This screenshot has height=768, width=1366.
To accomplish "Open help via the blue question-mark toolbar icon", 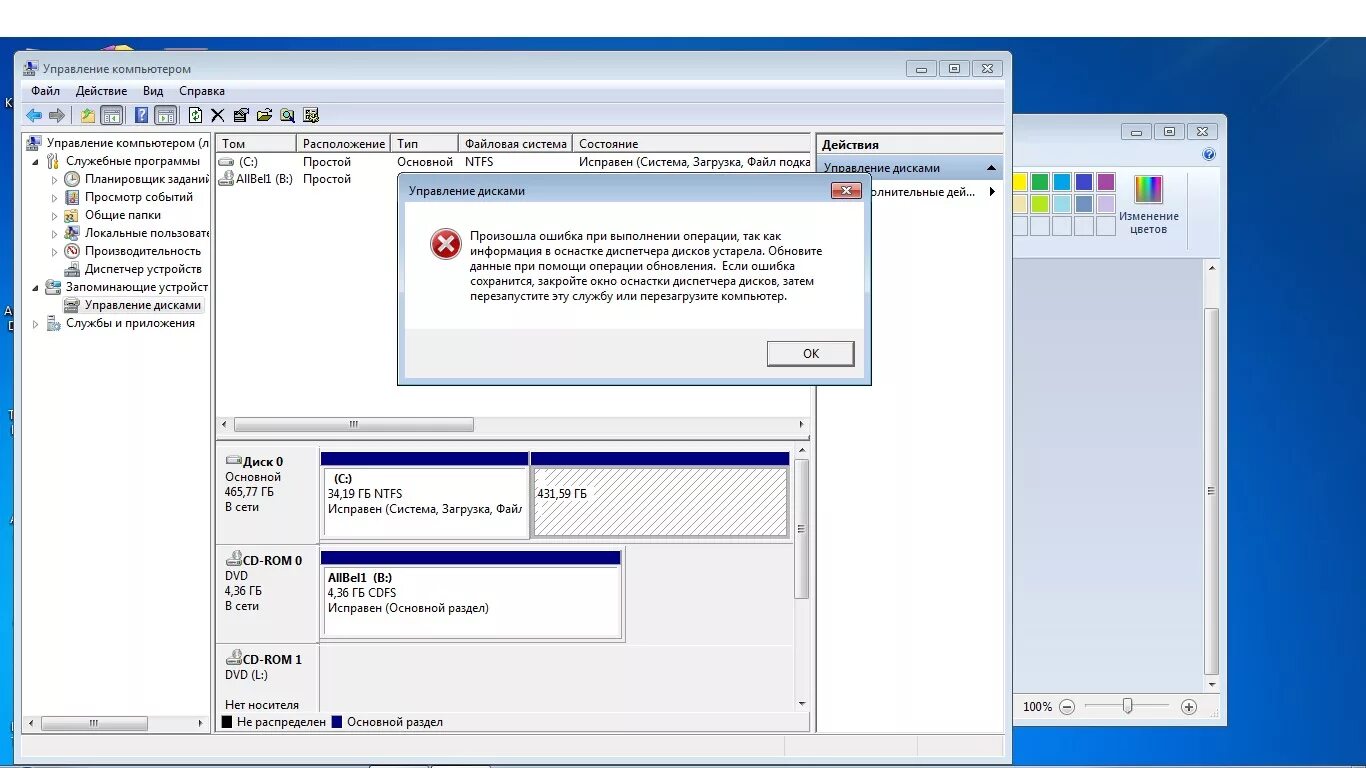I will click(x=142, y=116).
